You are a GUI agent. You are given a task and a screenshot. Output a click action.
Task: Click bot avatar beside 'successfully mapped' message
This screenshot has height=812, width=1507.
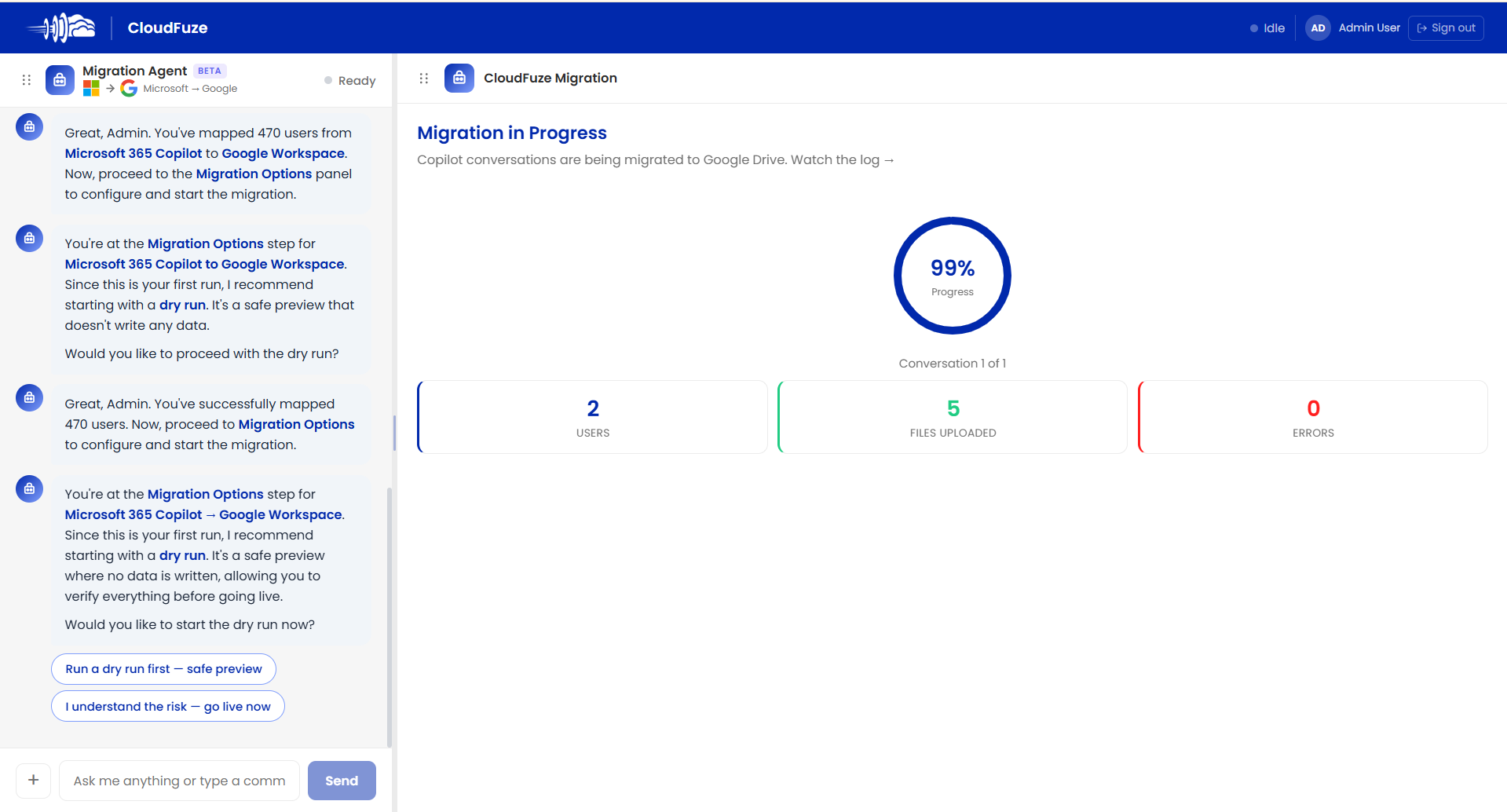29,397
